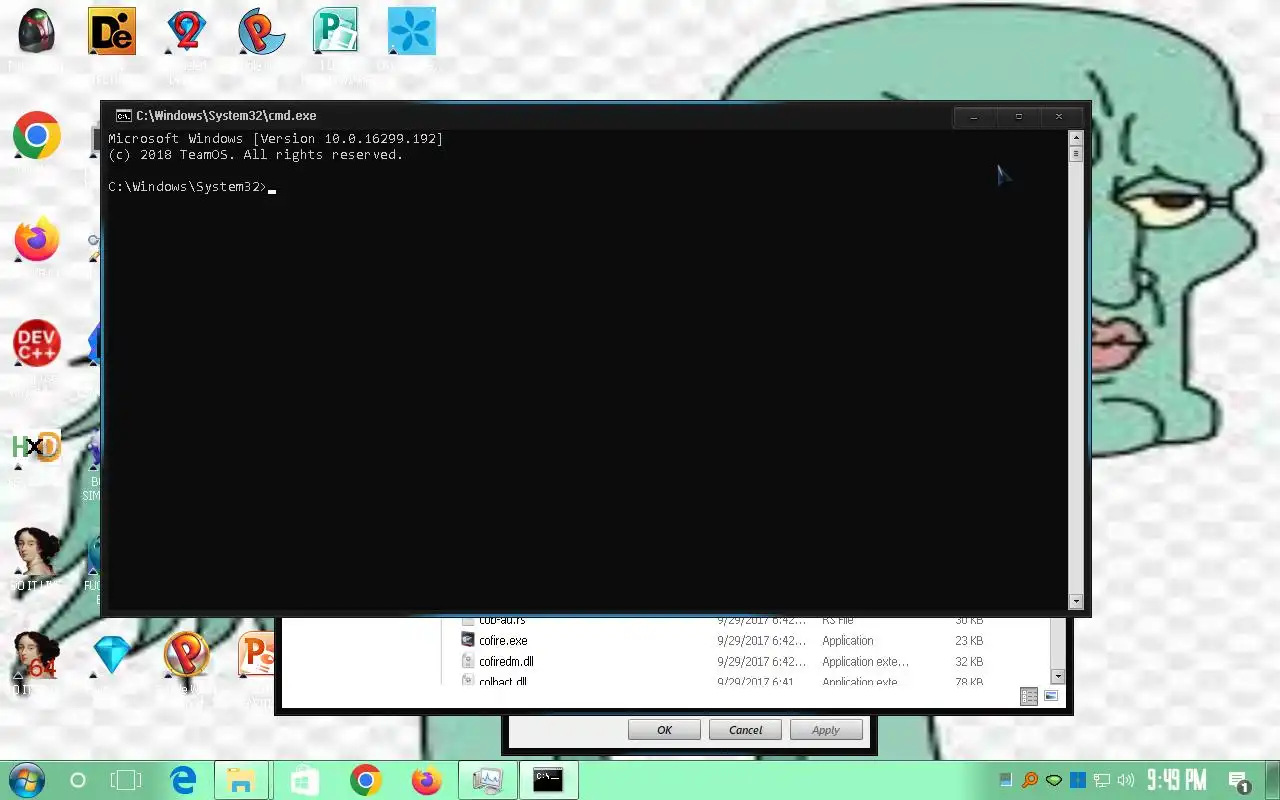The height and width of the screenshot is (800, 1280).
Task: Click the console's scroll-down arrow
Action: pyautogui.click(x=1076, y=601)
